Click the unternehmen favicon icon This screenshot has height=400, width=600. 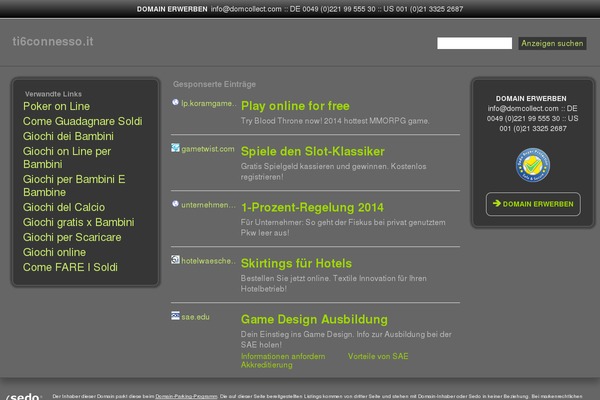175,204
